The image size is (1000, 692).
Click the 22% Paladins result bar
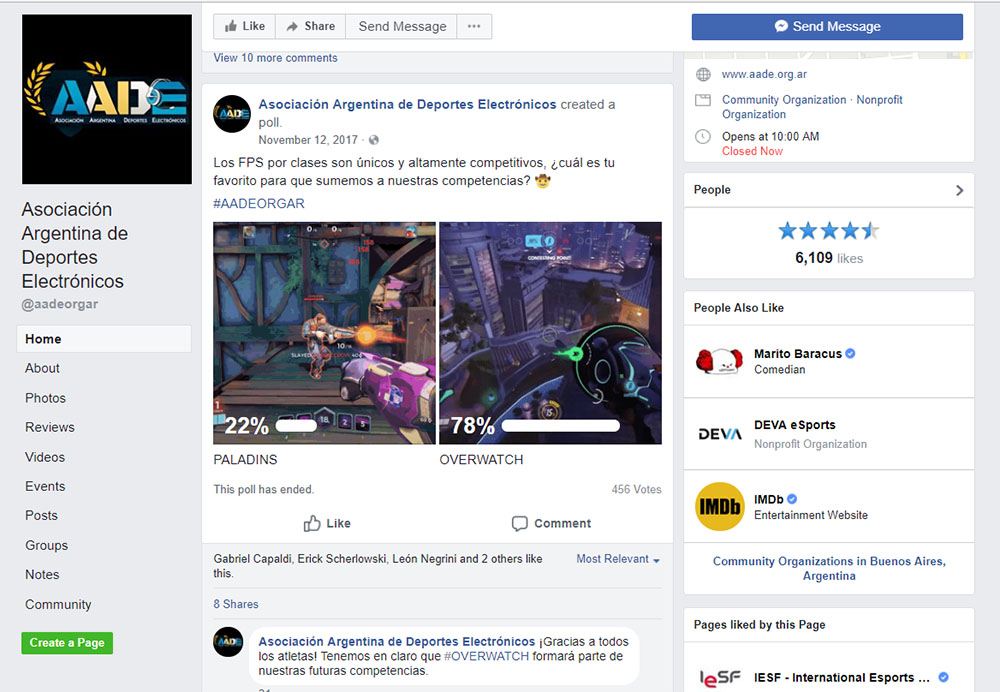point(296,425)
